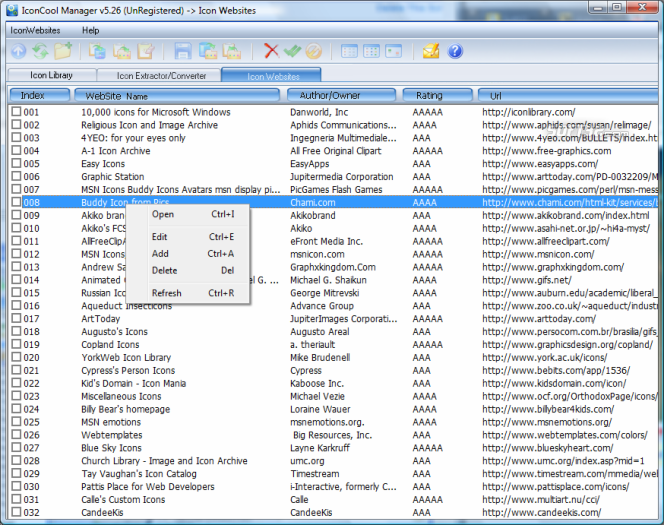Select checkbox for row 027 Blue Sky Icons
This screenshot has width=664, height=525.
(x=16, y=447)
